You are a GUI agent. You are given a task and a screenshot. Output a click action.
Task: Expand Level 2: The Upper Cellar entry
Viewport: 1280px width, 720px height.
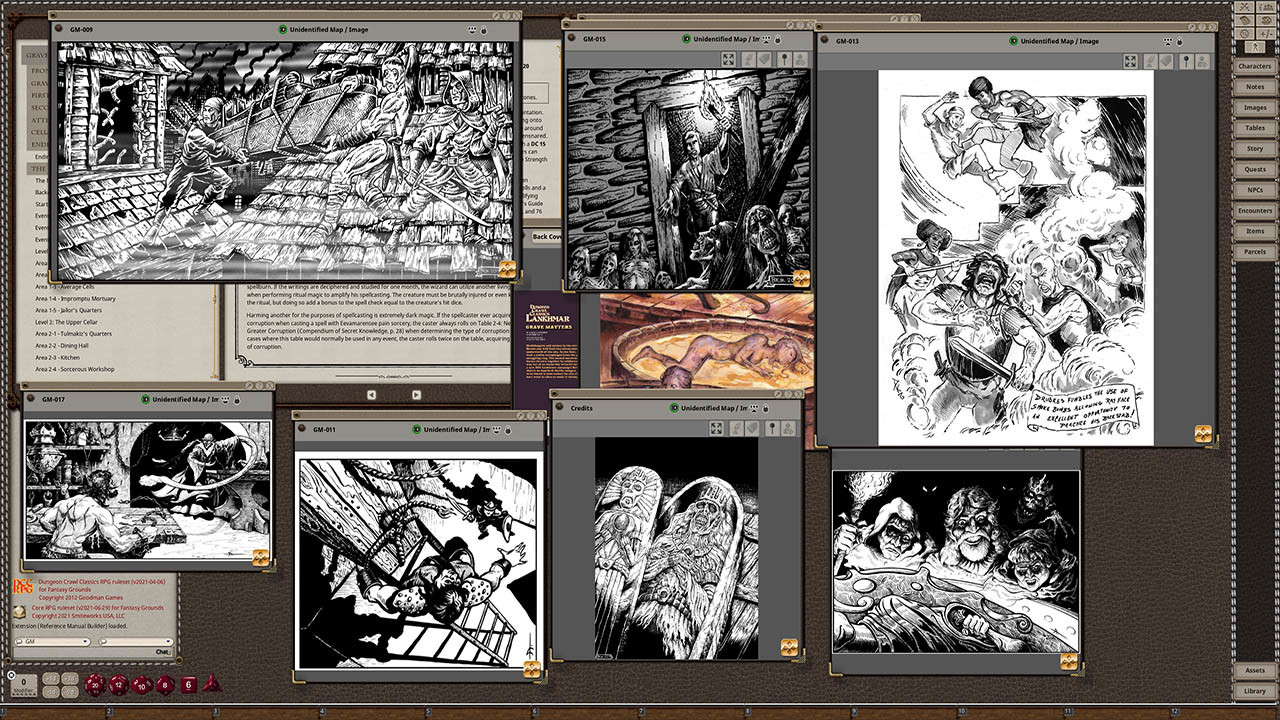click(66, 322)
